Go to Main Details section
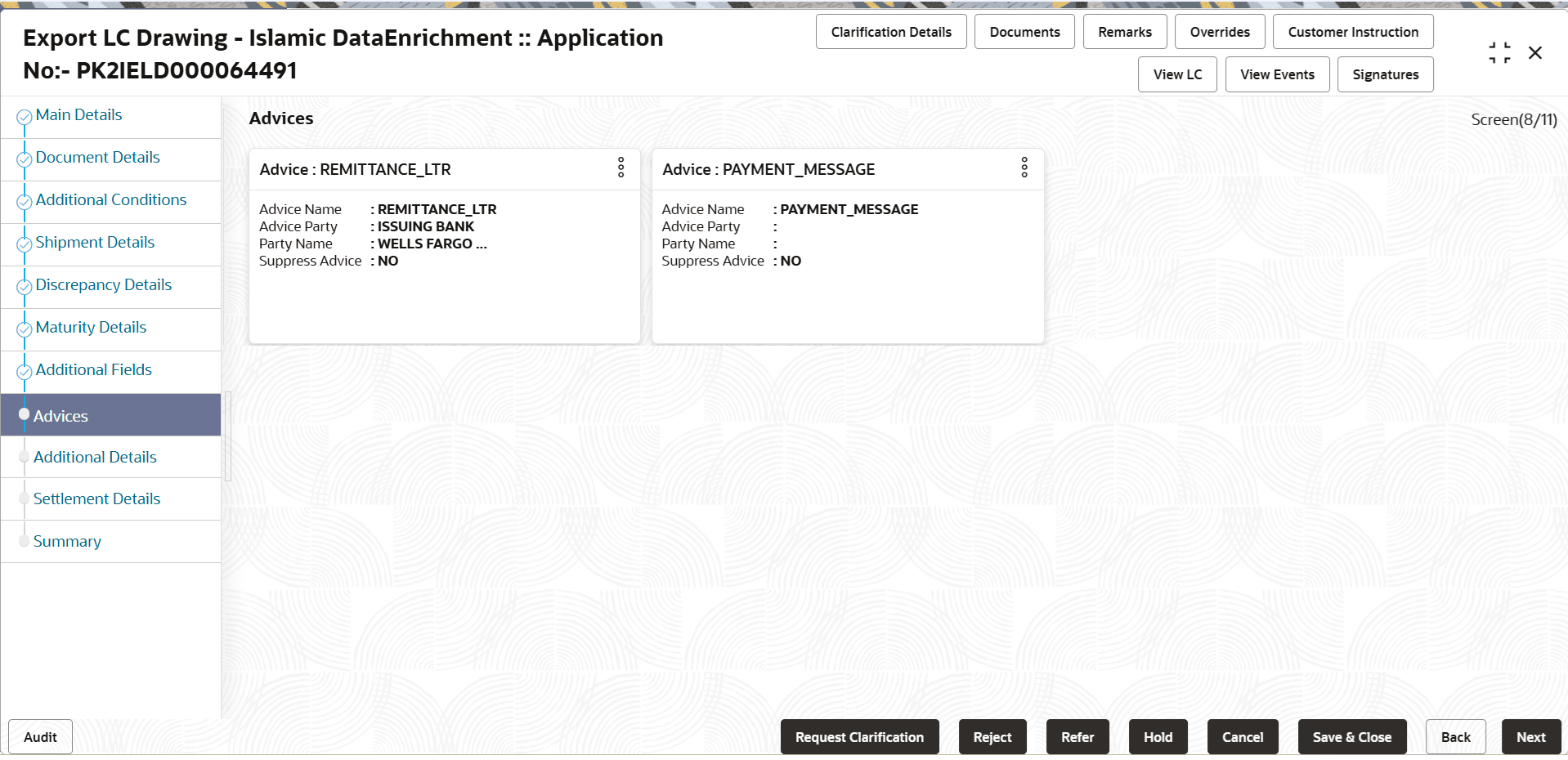1568x760 pixels. pyautogui.click(x=78, y=115)
